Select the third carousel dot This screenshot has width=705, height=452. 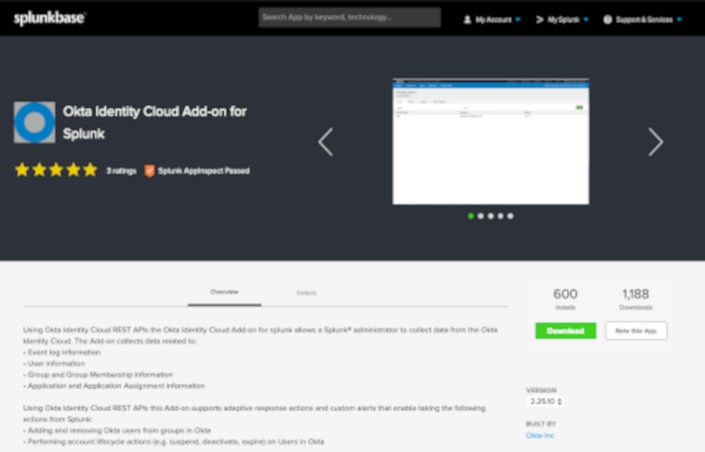coord(491,216)
